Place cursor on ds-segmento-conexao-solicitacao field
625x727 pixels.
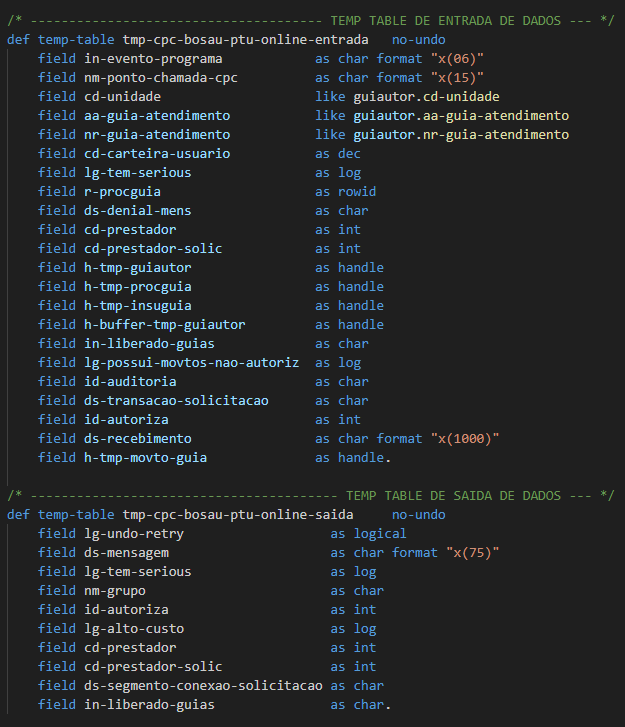[203, 686]
